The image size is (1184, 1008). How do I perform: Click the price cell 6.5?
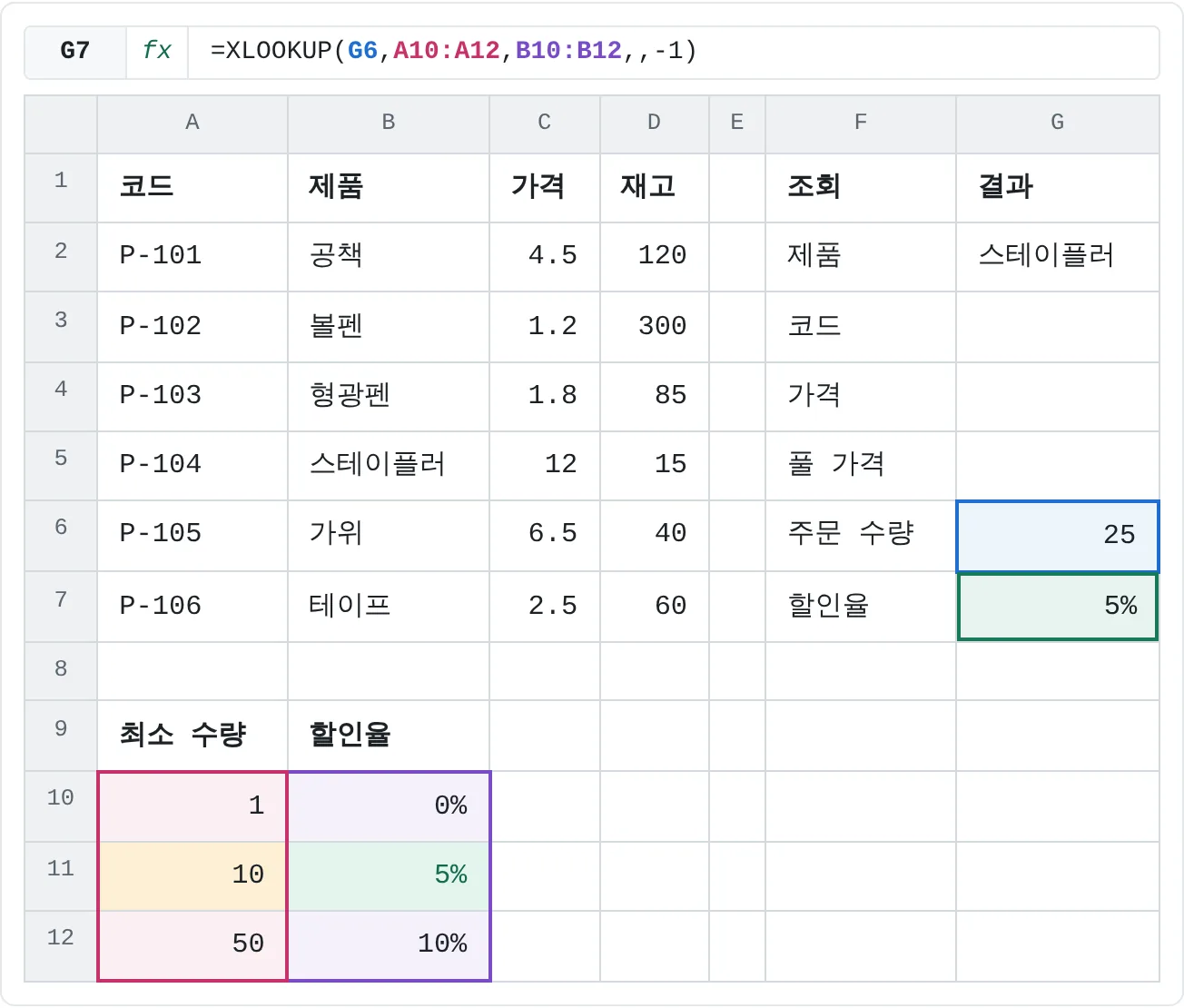pyautogui.click(x=545, y=536)
